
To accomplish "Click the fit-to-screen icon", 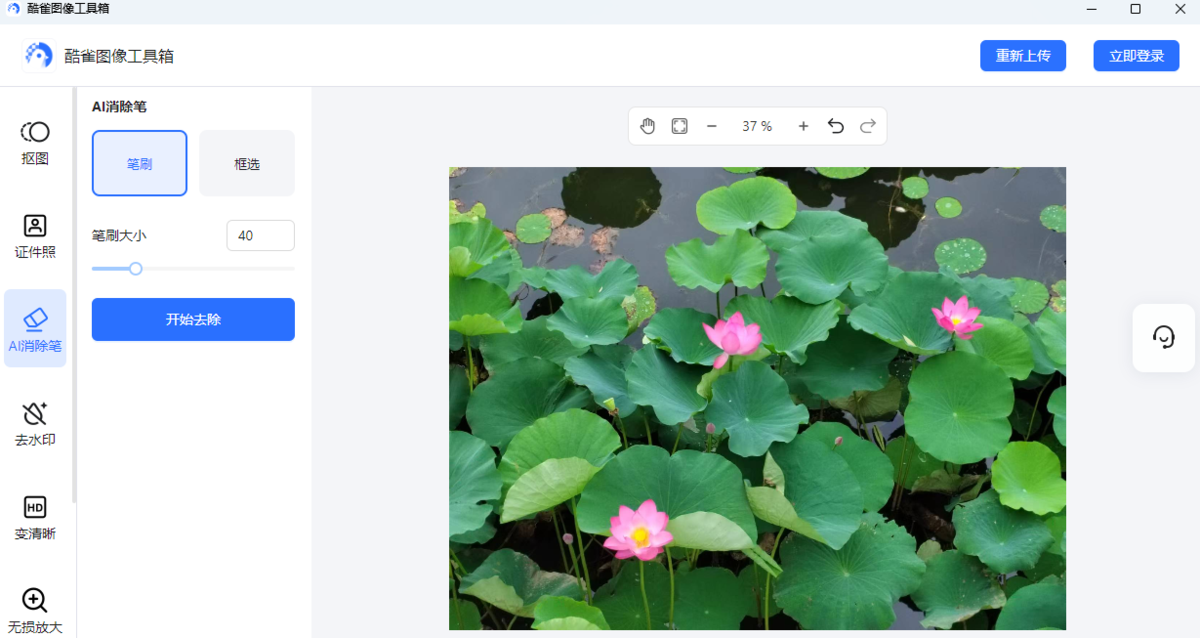I will tap(679, 126).
